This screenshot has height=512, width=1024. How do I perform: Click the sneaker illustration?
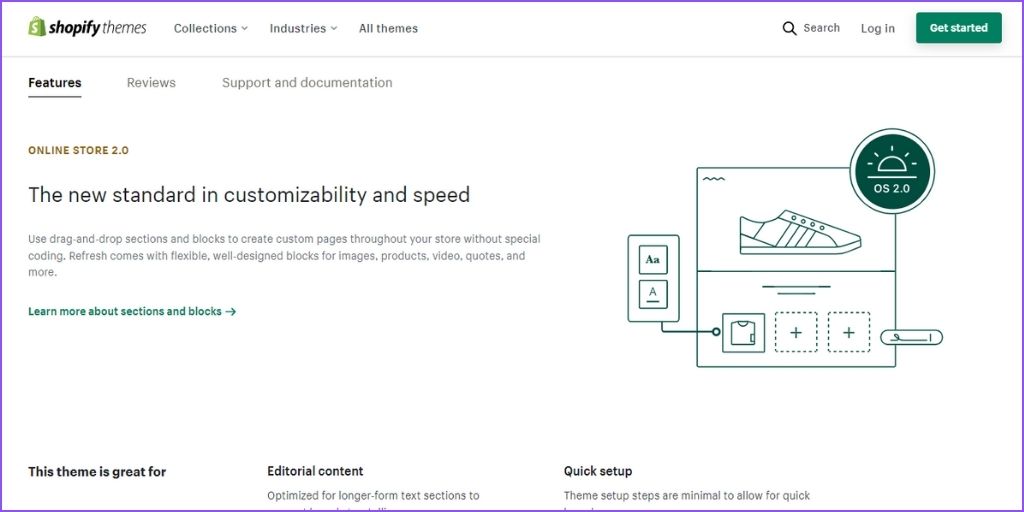pos(800,232)
